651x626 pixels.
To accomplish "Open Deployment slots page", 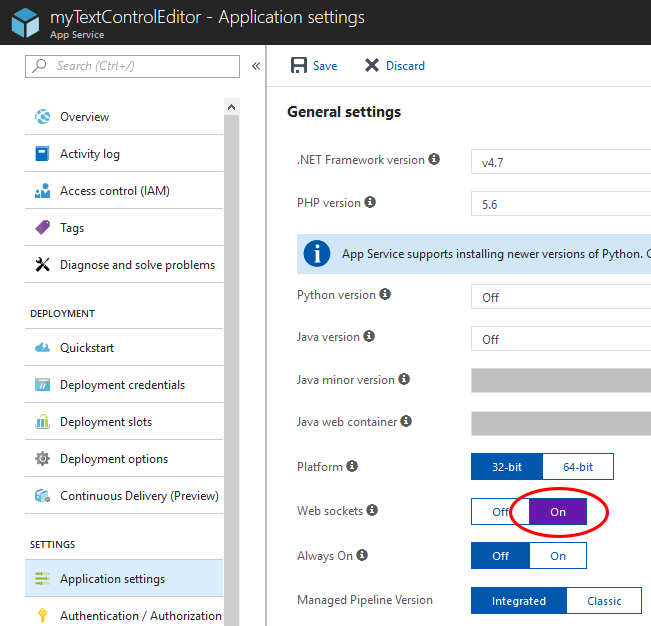I will click(124, 421).
